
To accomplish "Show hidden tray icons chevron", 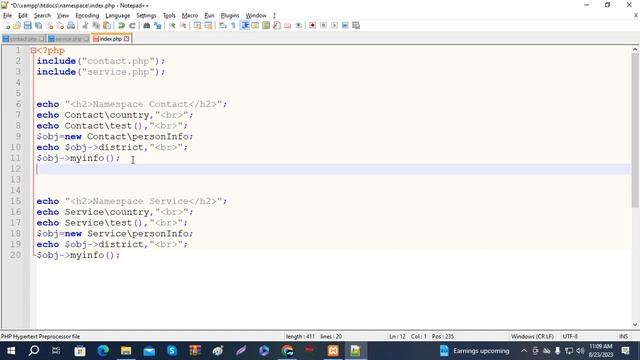I will (524, 351).
